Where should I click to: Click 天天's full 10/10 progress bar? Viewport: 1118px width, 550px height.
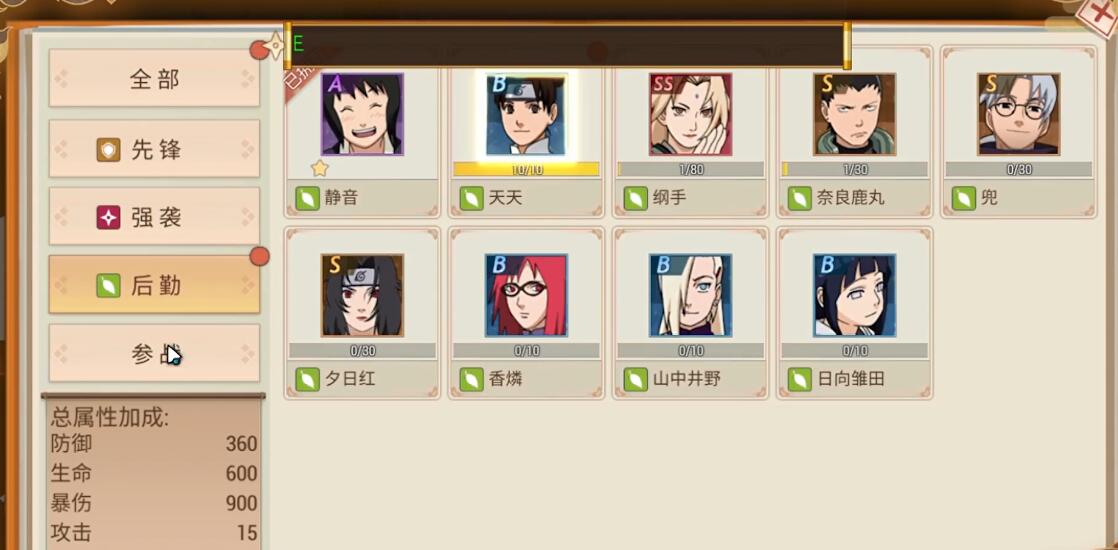click(526, 169)
